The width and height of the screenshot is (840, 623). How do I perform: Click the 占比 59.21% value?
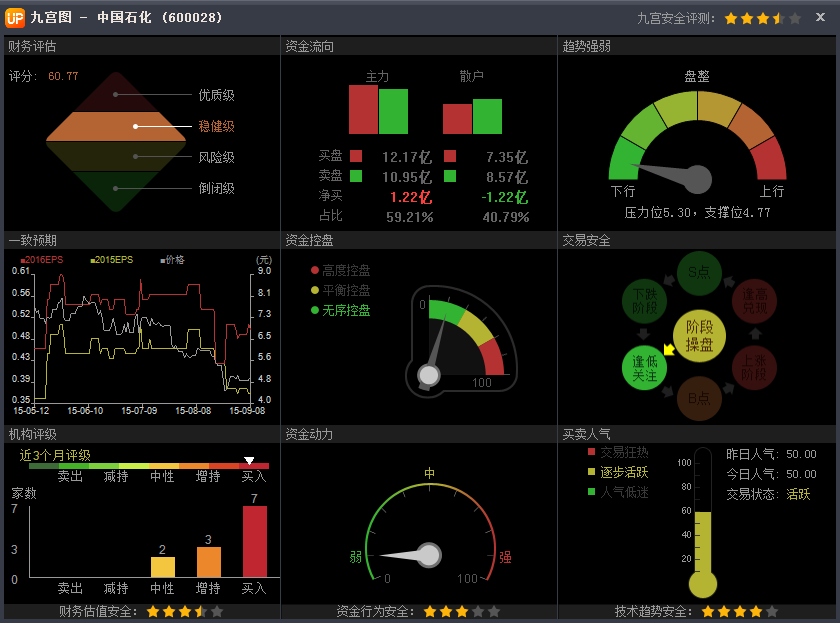pyautogui.click(x=410, y=217)
